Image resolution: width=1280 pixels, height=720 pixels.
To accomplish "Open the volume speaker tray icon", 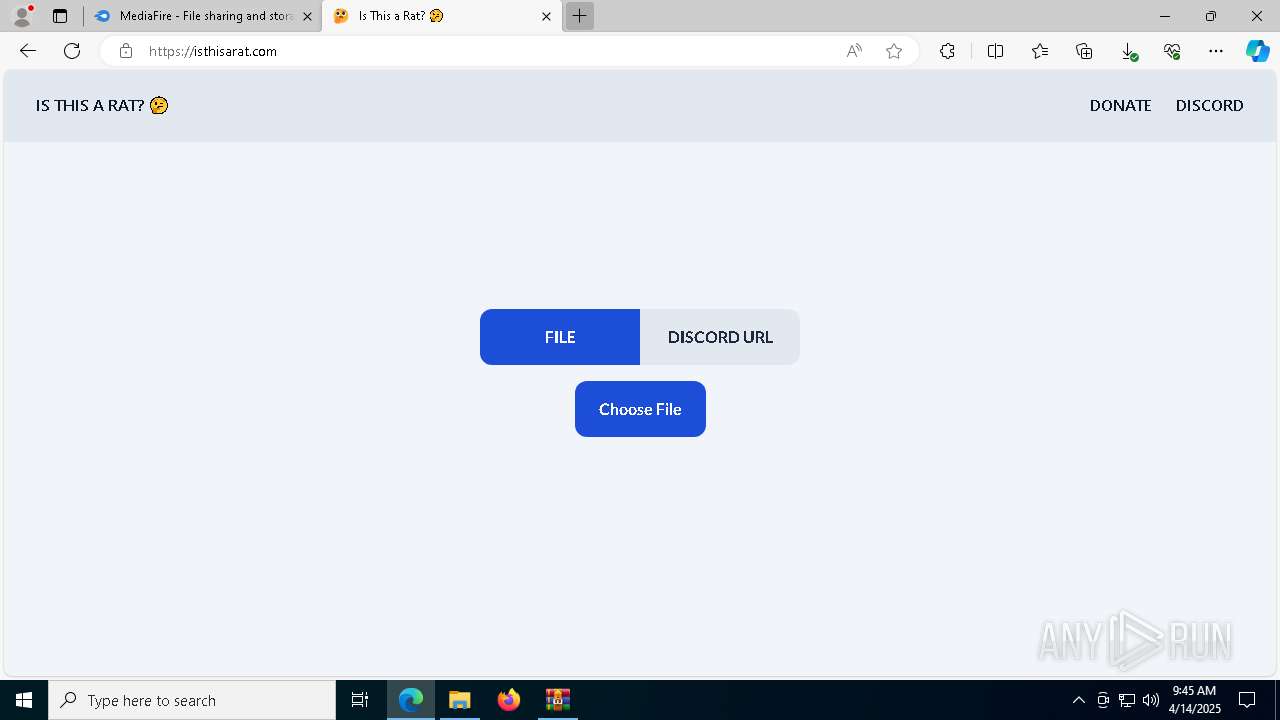I will tap(1151, 700).
